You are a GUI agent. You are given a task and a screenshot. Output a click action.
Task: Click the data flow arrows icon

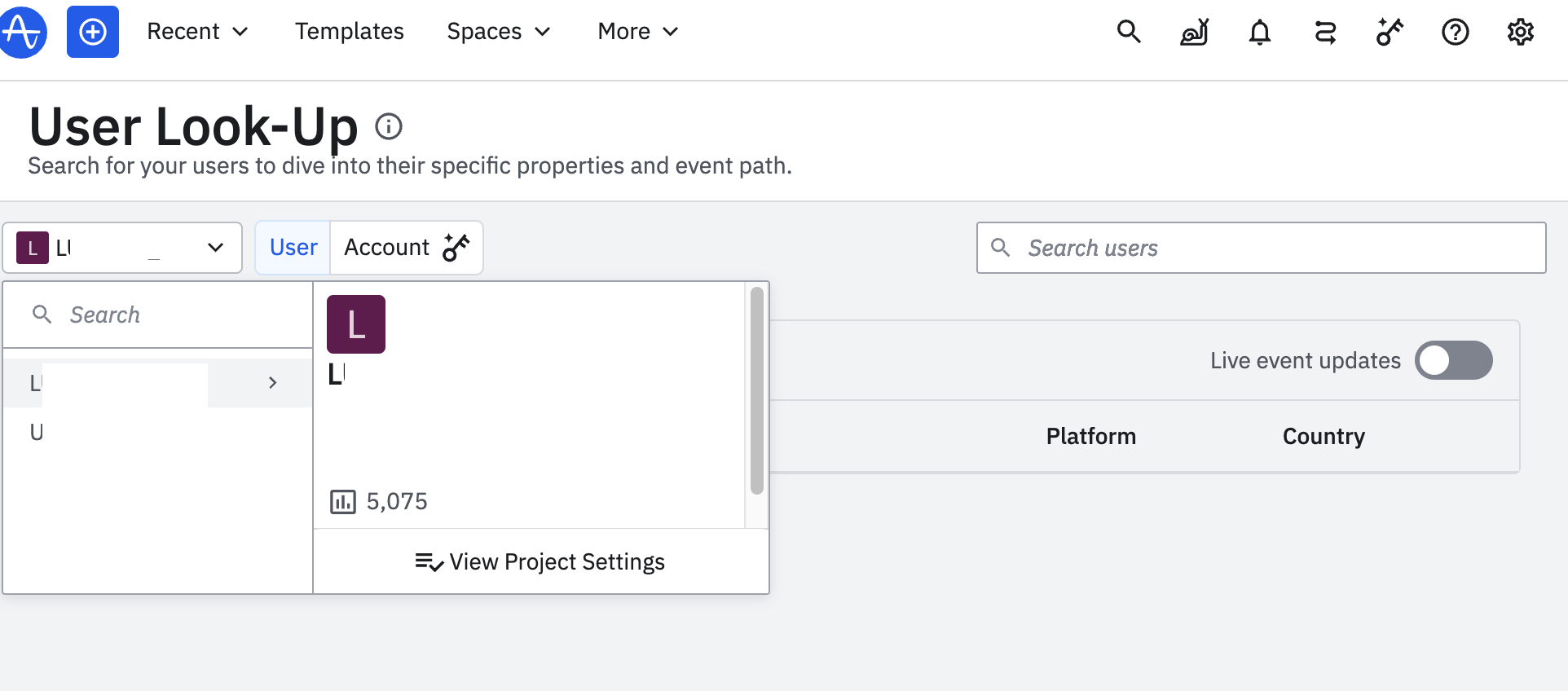(1325, 32)
